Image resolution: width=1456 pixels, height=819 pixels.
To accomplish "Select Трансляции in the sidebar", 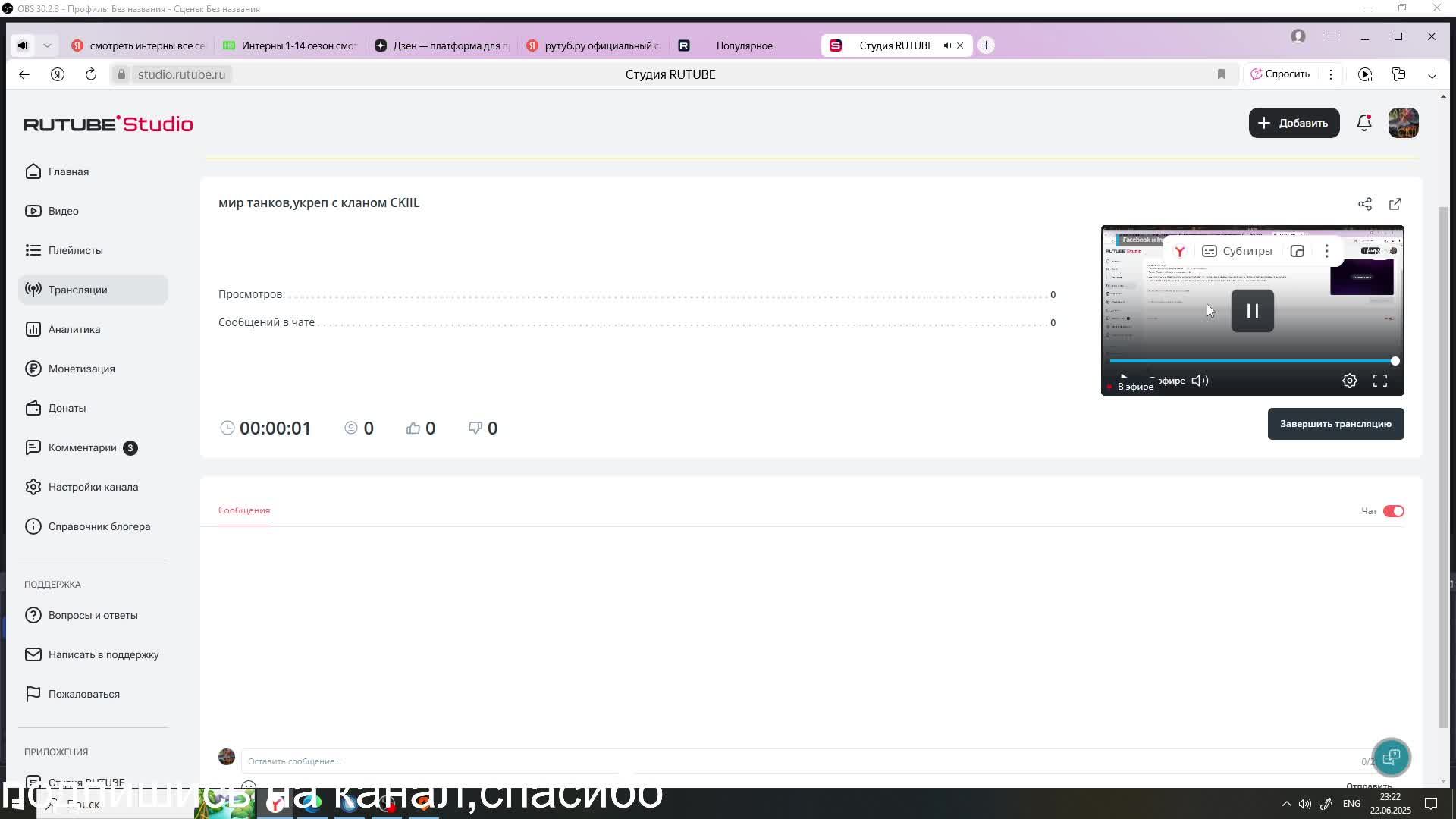I will pos(93,290).
